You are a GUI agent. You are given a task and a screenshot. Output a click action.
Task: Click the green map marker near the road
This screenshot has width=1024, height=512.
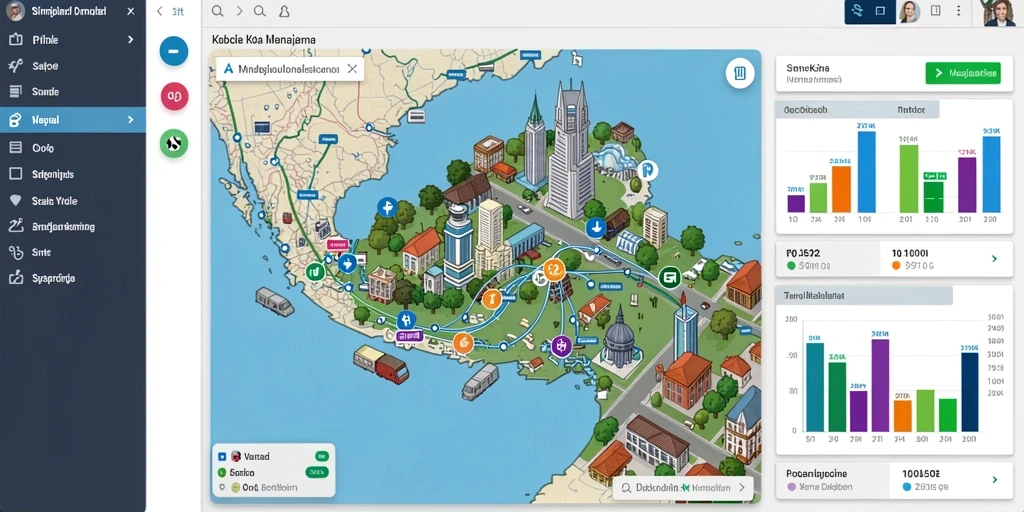point(669,278)
